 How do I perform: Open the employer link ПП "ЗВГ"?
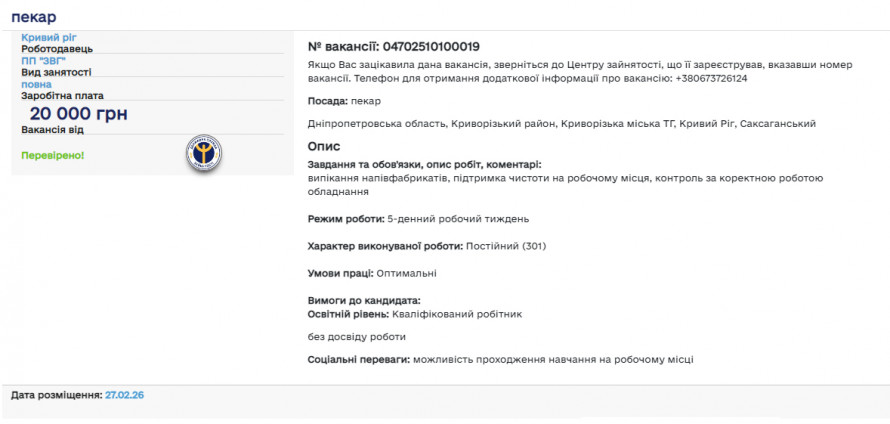tap(44, 60)
